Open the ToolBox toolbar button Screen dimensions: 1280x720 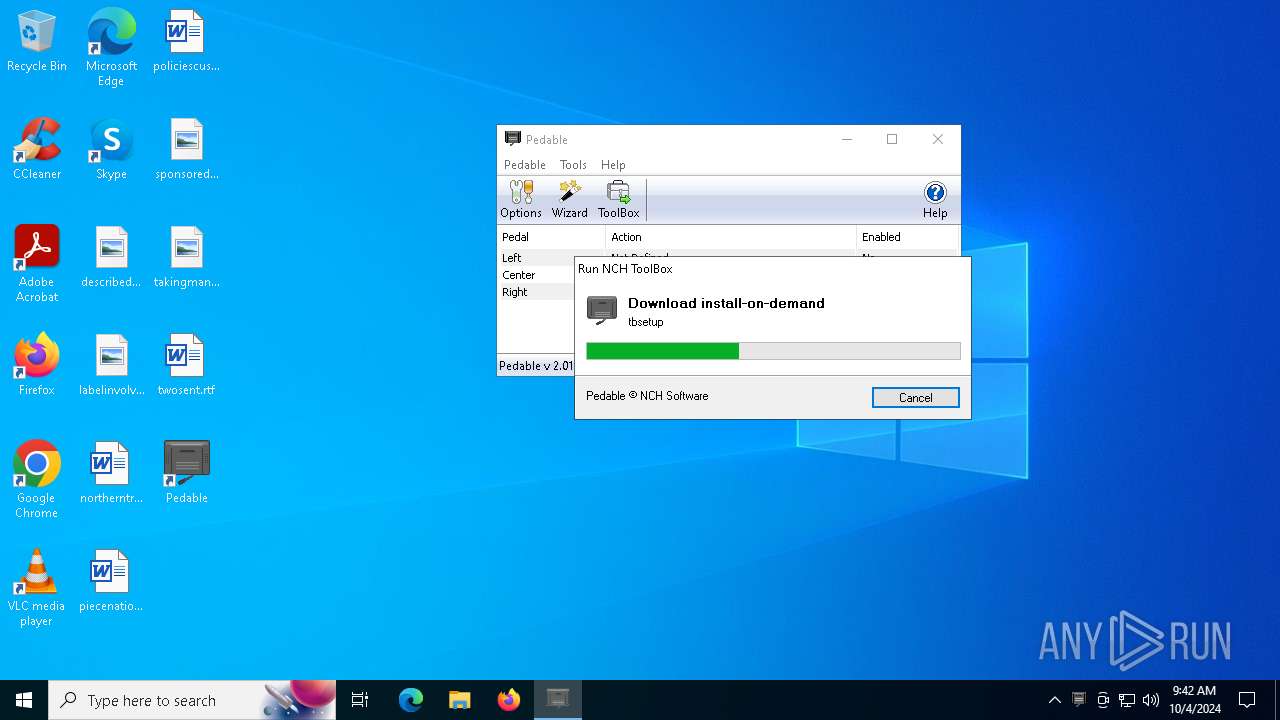618,200
